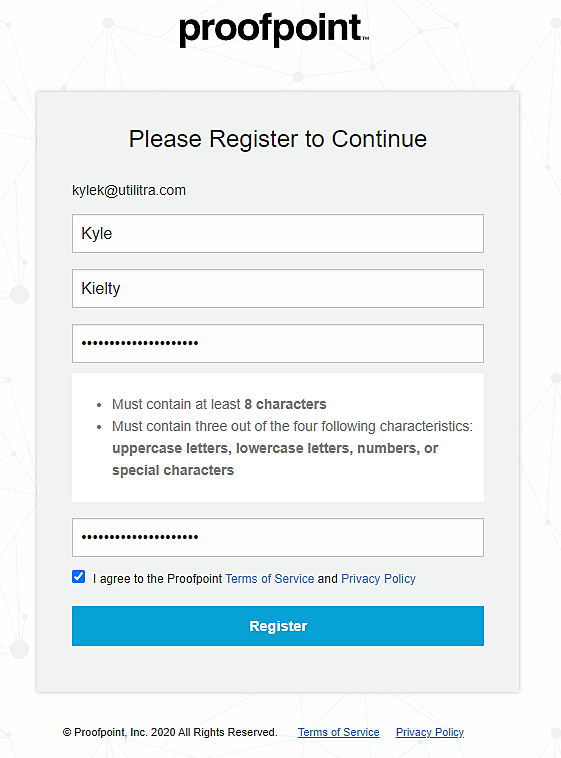Open the footer Privacy Policy link
Image resolution: width=561 pixels, height=758 pixels.
[430, 732]
